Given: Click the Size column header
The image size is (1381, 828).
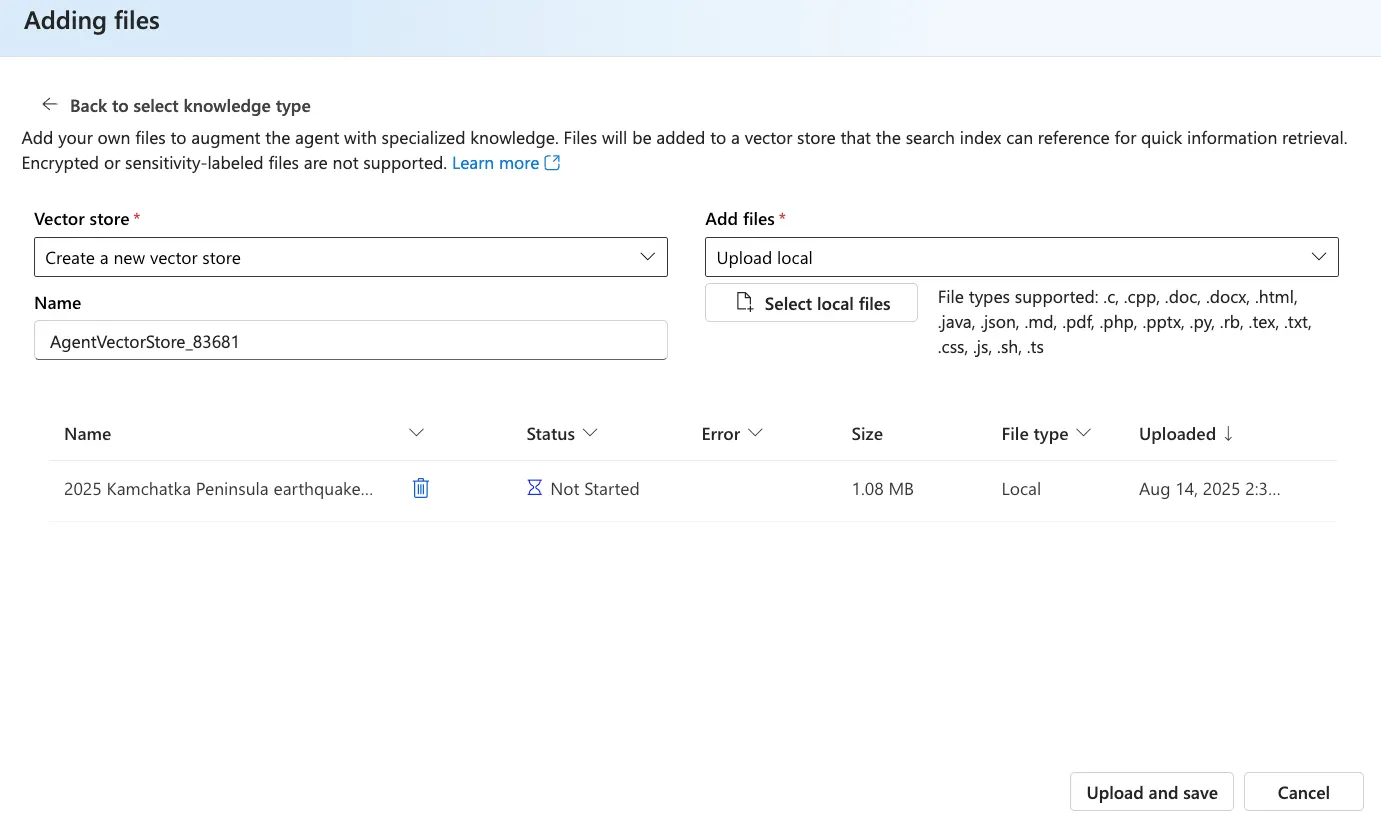Looking at the screenshot, I should (x=866, y=434).
